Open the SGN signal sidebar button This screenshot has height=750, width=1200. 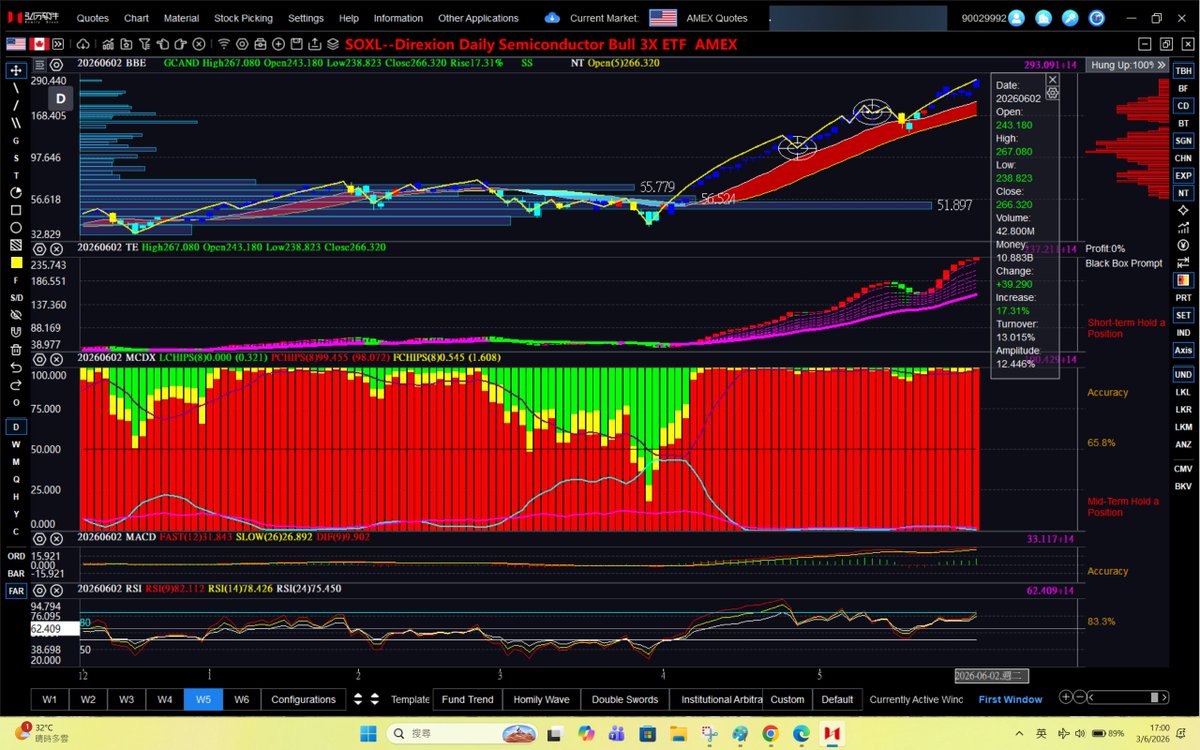pyautogui.click(x=1183, y=141)
